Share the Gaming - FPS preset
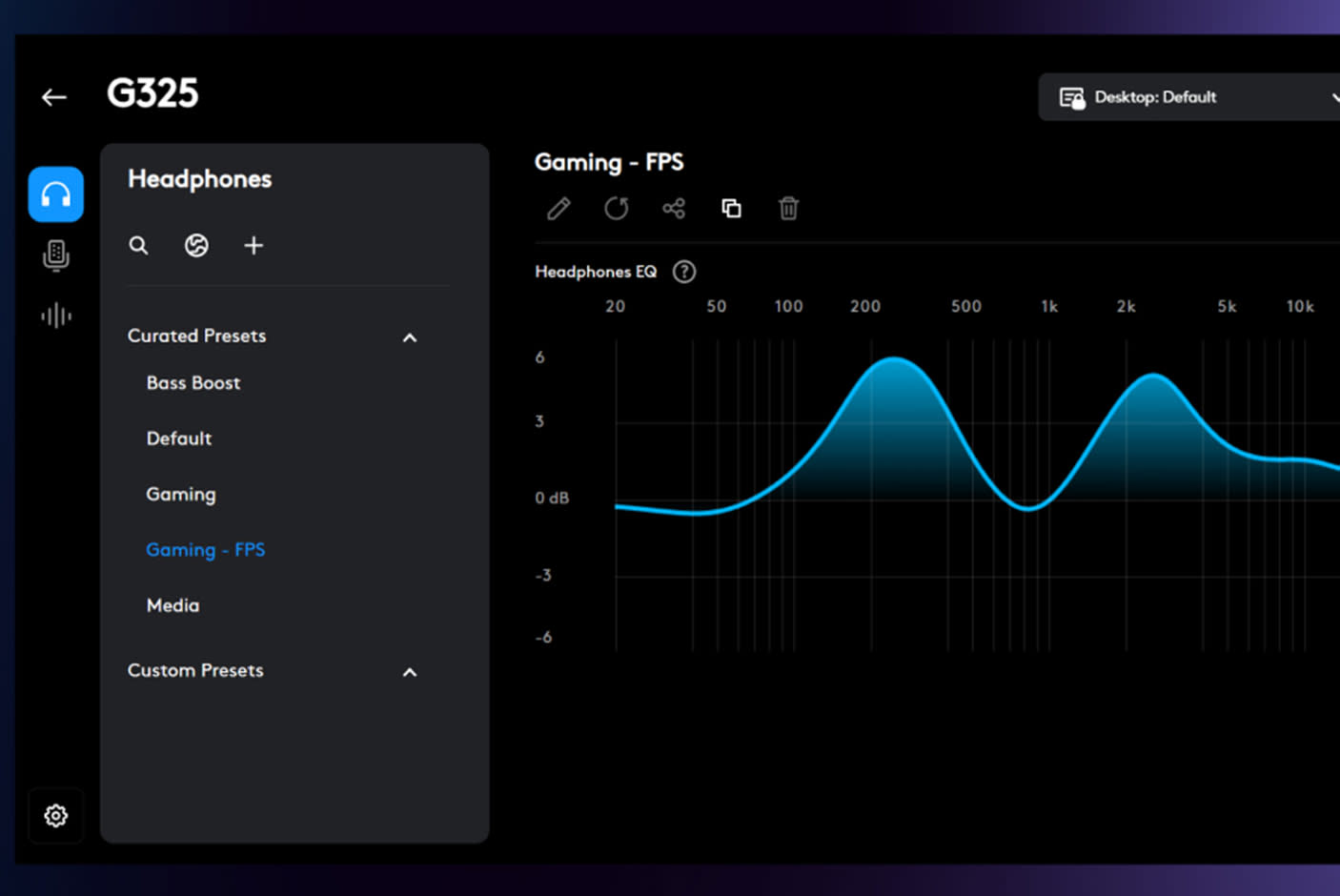Viewport: 1340px width, 896px height. (x=674, y=209)
